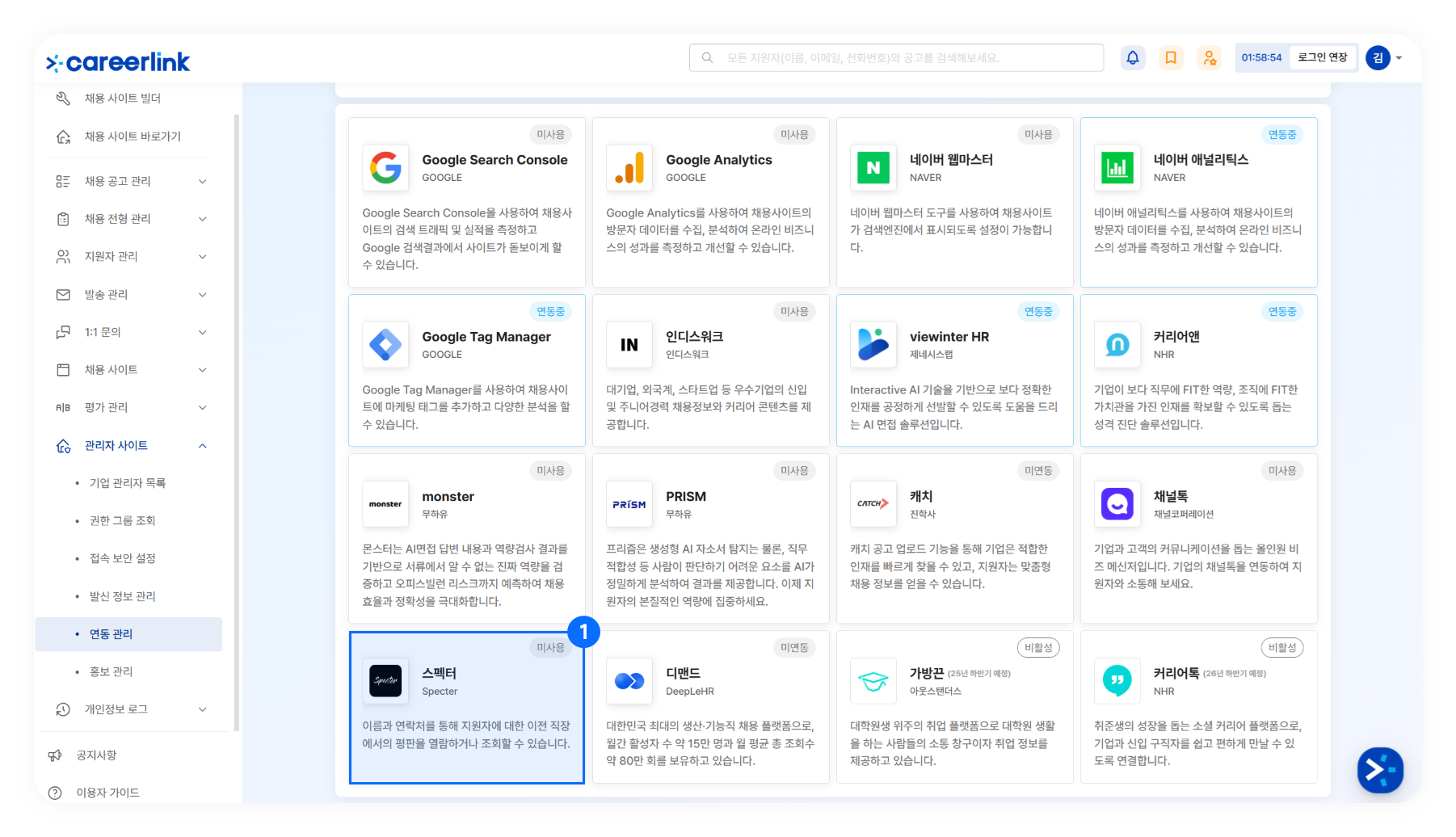The image size is (1456, 837).
Task: Open the 공지사항 link
Action: [x=96, y=755]
